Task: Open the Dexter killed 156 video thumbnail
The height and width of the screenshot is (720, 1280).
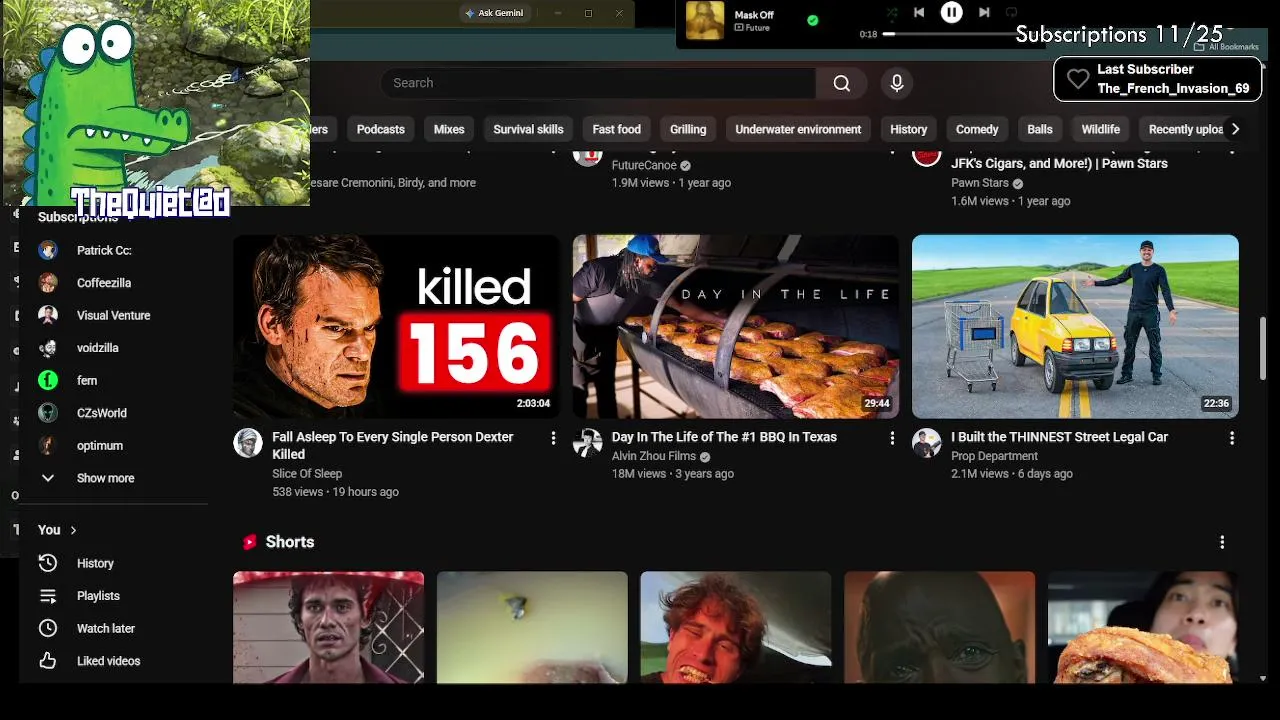Action: tap(396, 326)
